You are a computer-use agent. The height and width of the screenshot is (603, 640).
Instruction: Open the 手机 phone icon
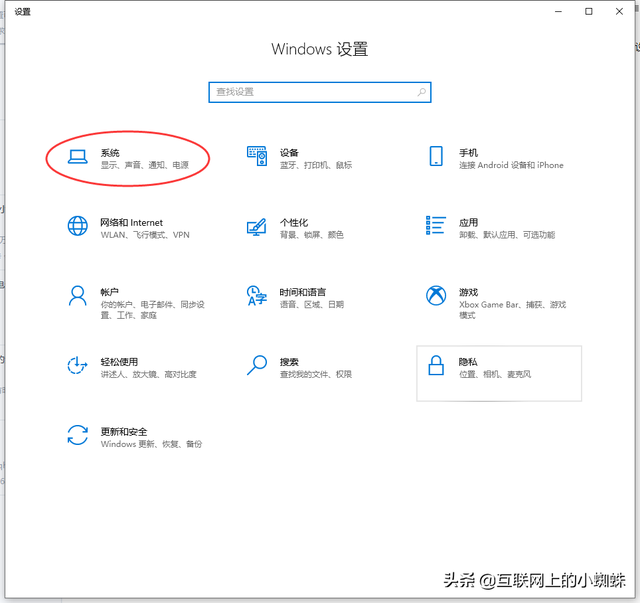[436, 156]
